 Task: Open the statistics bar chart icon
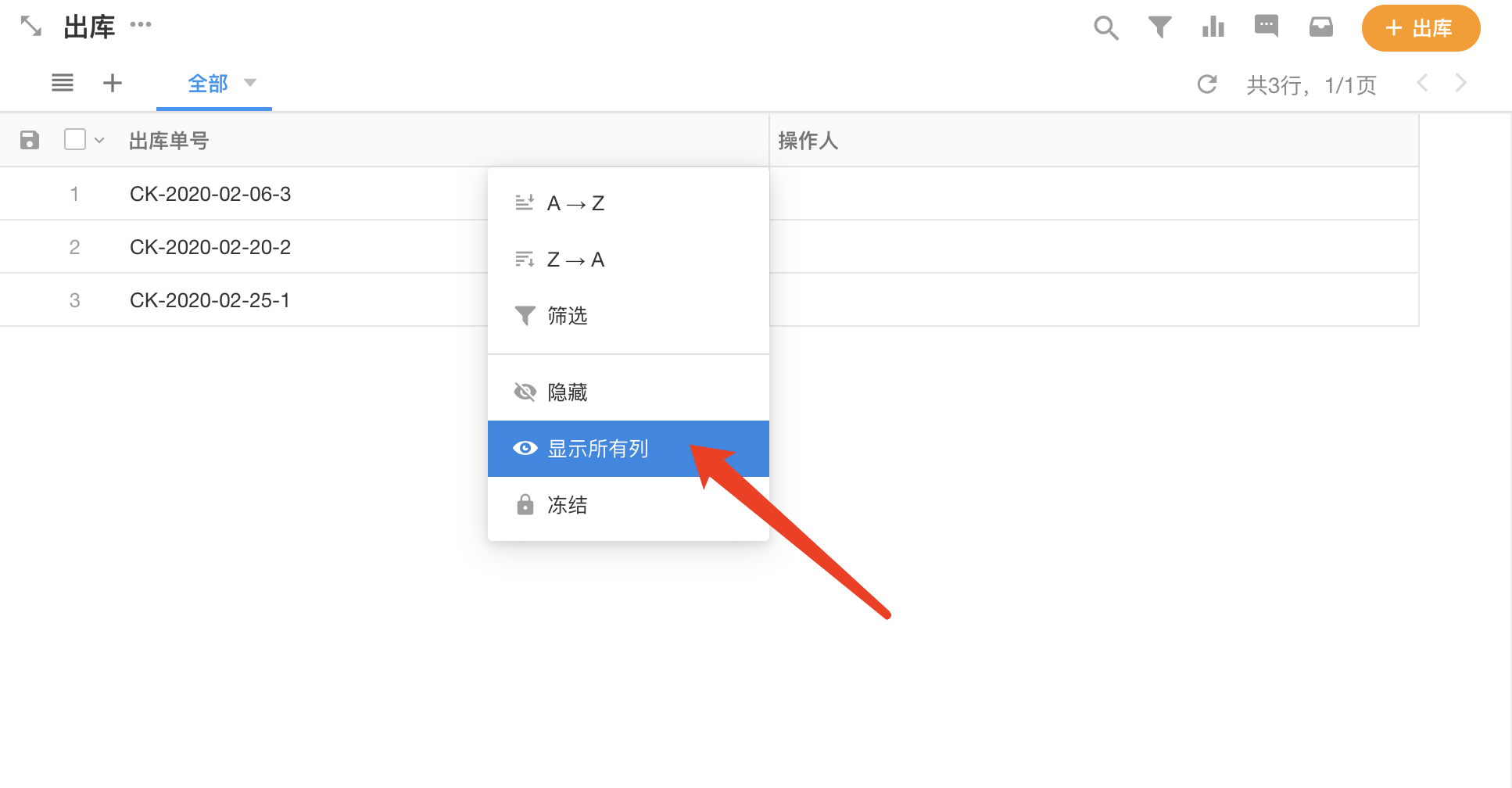1213,27
